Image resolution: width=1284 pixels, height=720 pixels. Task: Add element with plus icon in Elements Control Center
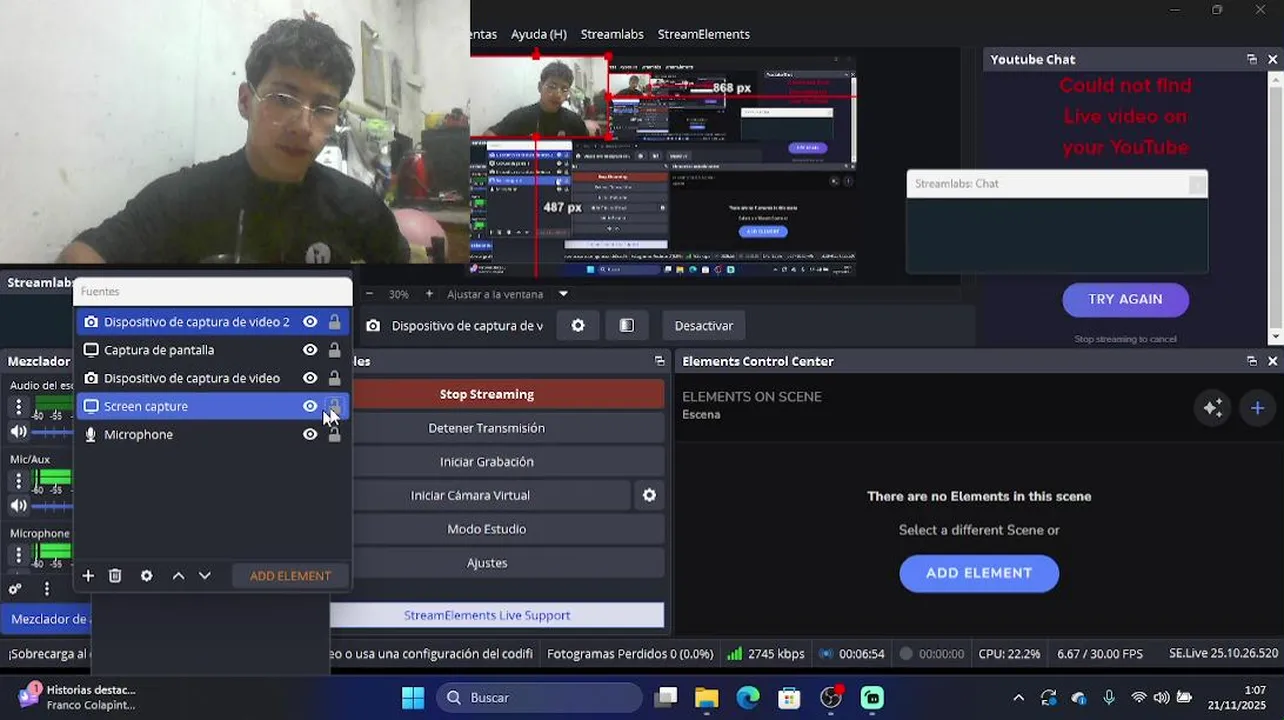[1258, 408]
